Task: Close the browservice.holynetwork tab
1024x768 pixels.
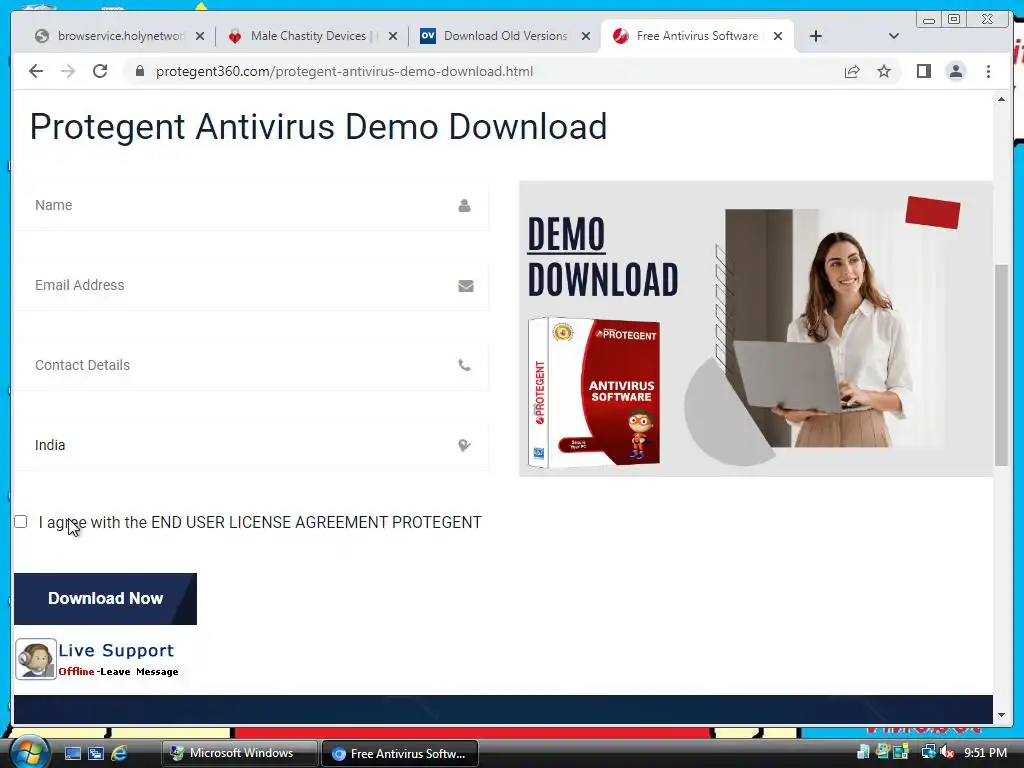Action: click(x=200, y=36)
